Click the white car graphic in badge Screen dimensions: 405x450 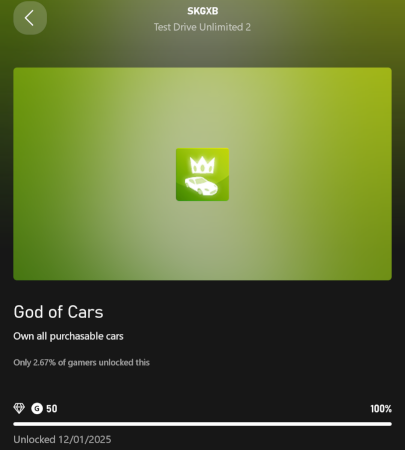[x=201, y=186]
